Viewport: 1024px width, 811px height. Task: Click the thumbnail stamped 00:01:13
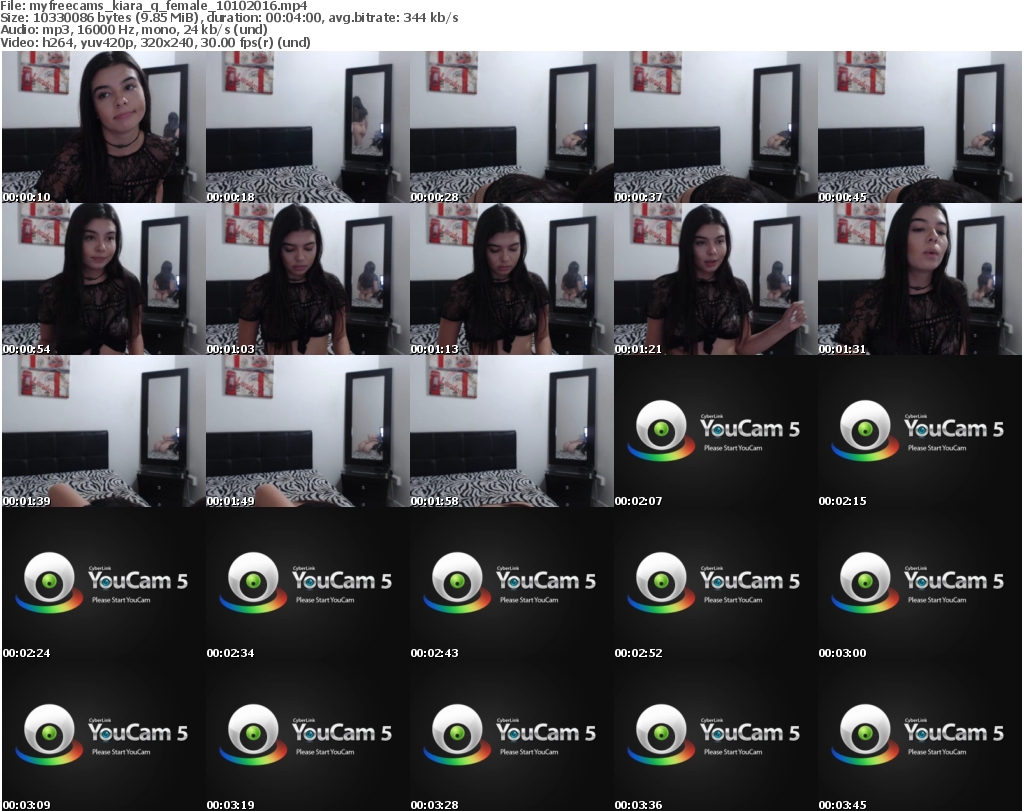tap(511, 279)
